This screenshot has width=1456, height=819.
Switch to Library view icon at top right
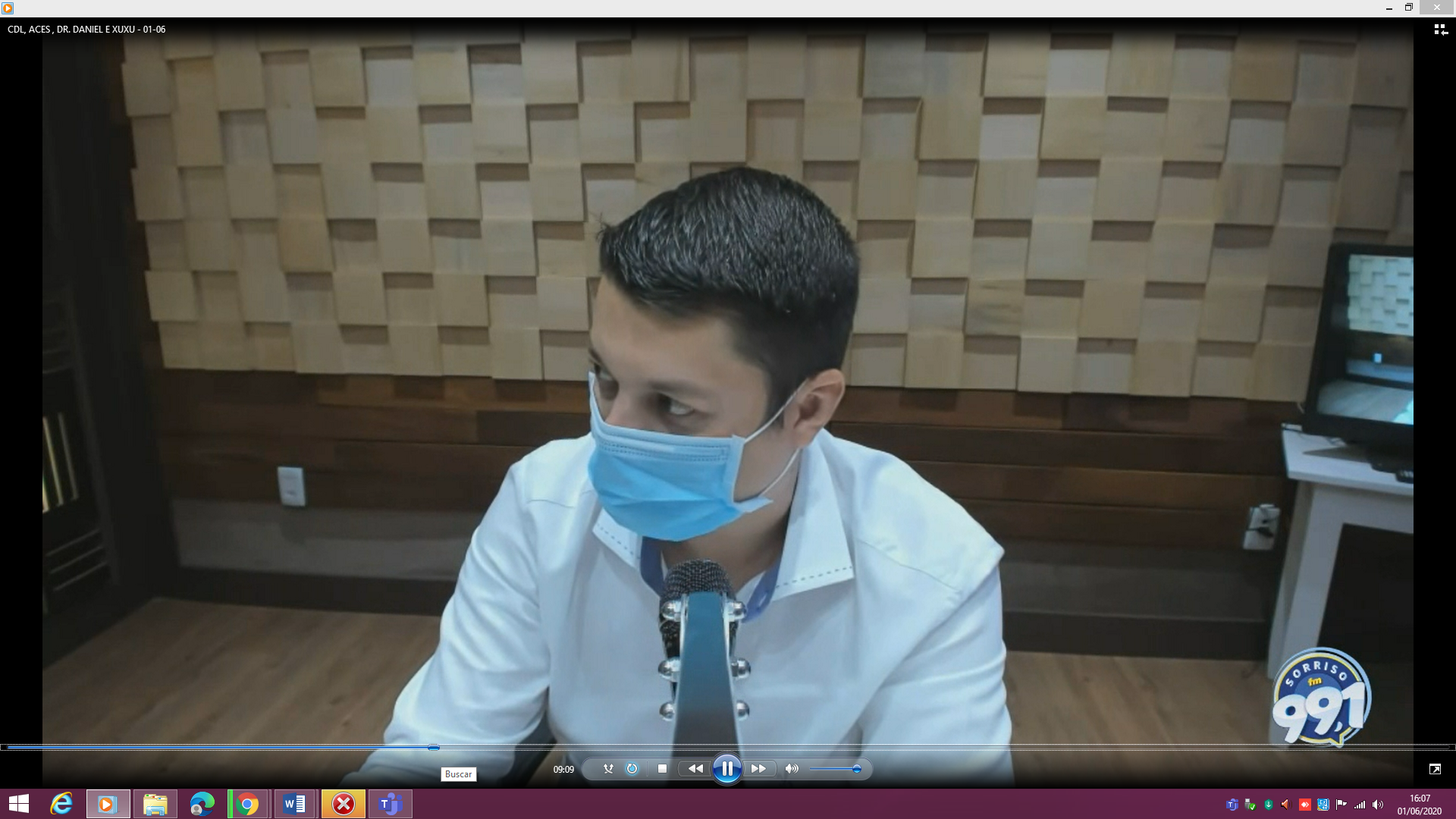[1441, 30]
